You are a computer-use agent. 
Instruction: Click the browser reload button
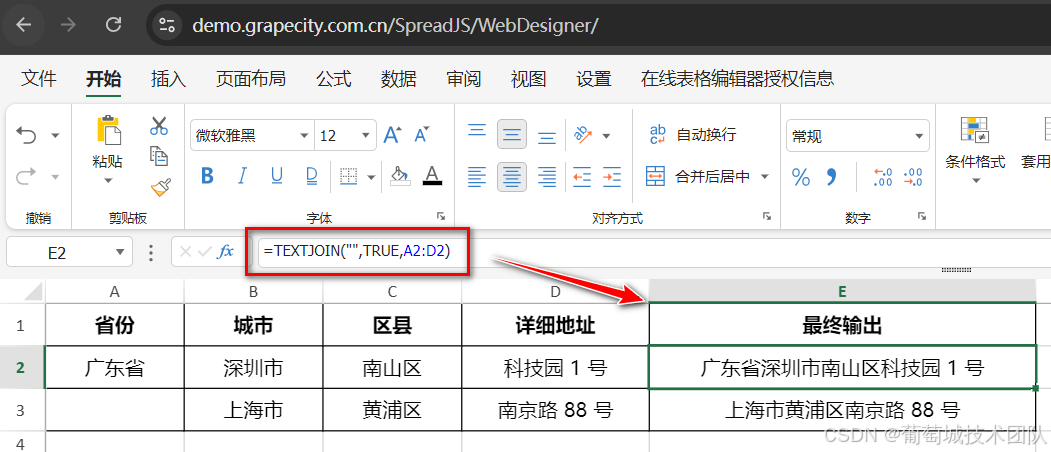click(x=114, y=25)
